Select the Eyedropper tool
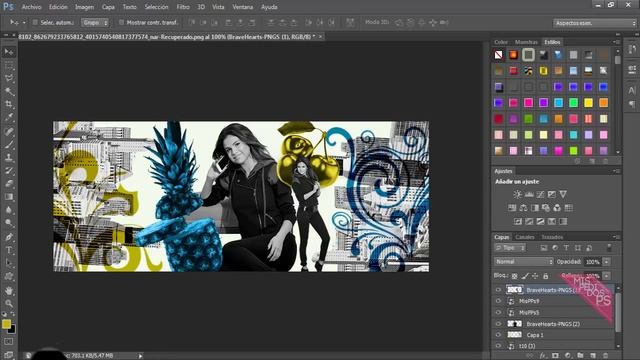640x360 pixels. (x=9, y=118)
